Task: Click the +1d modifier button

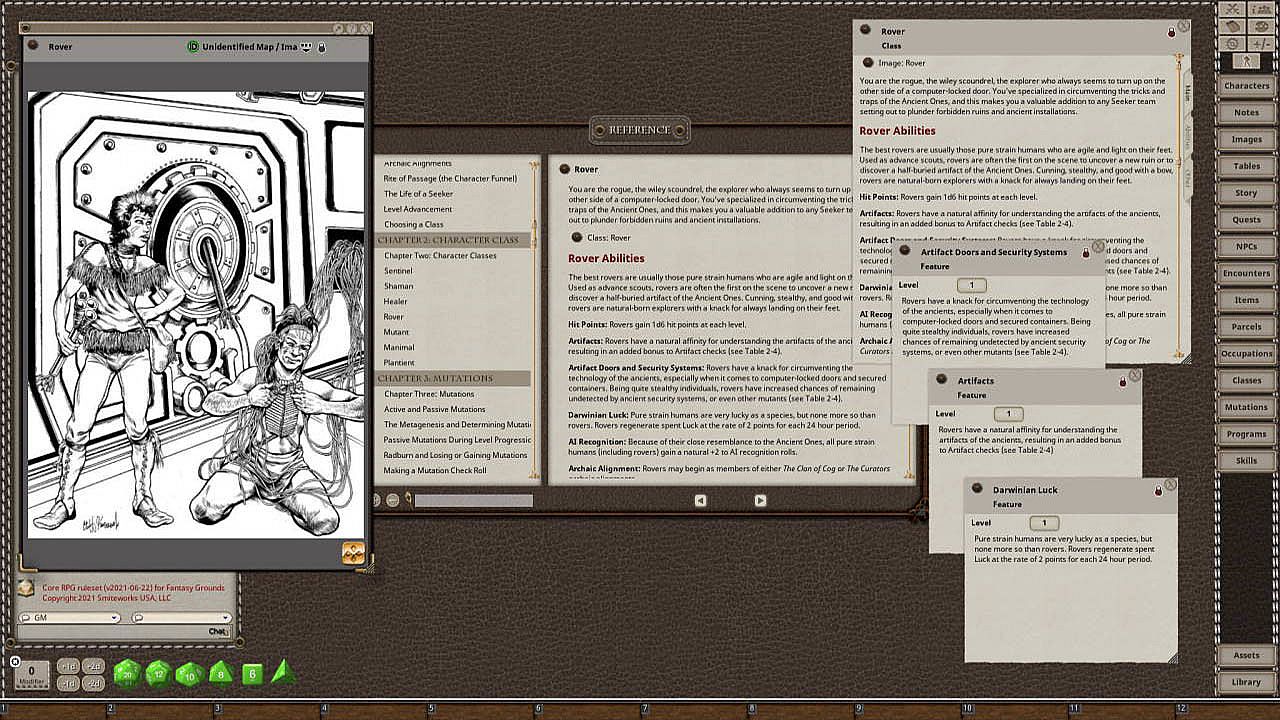Action: [68, 666]
